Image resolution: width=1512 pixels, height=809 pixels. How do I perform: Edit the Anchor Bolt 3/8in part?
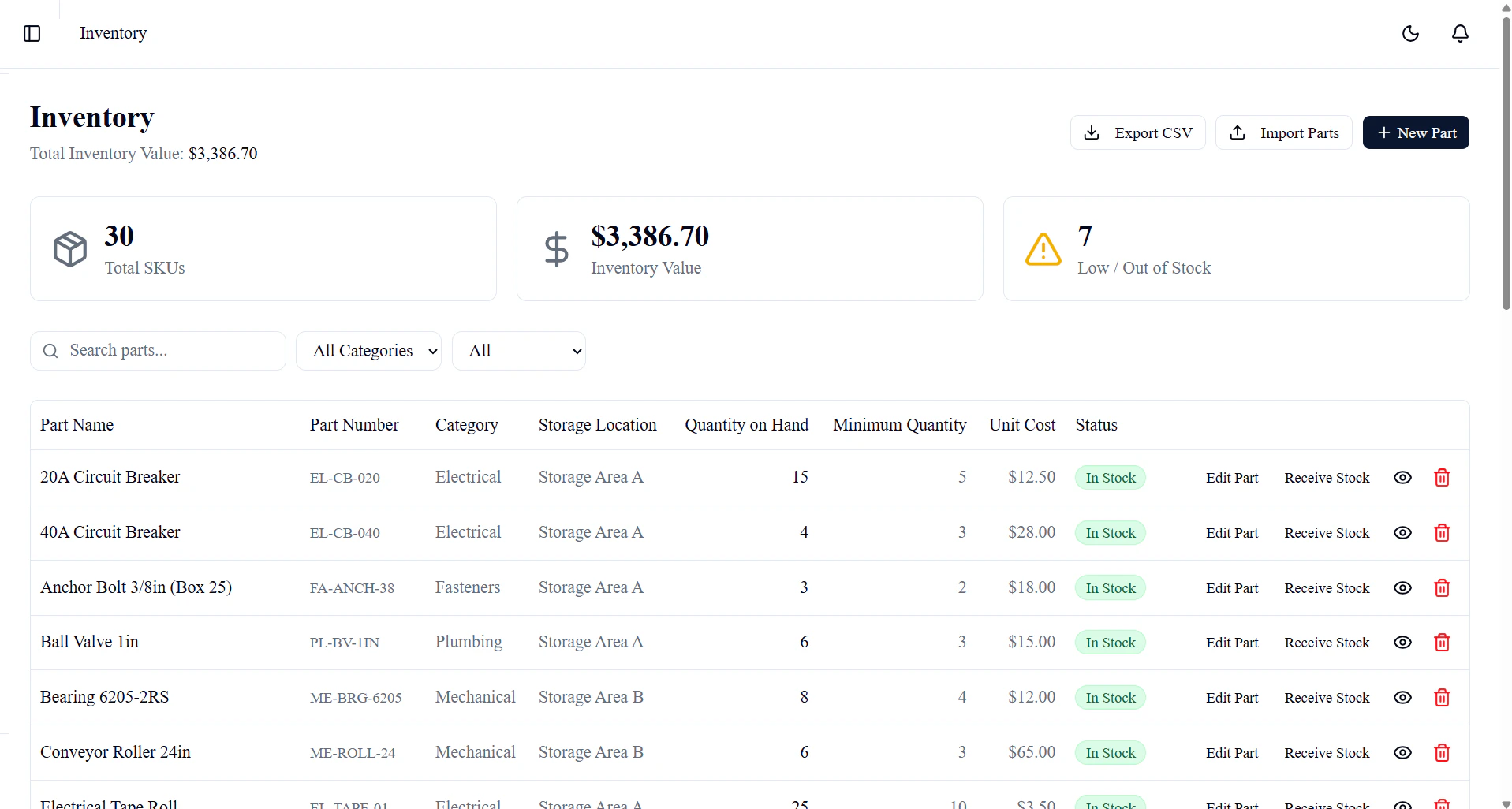click(x=1231, y=587)
